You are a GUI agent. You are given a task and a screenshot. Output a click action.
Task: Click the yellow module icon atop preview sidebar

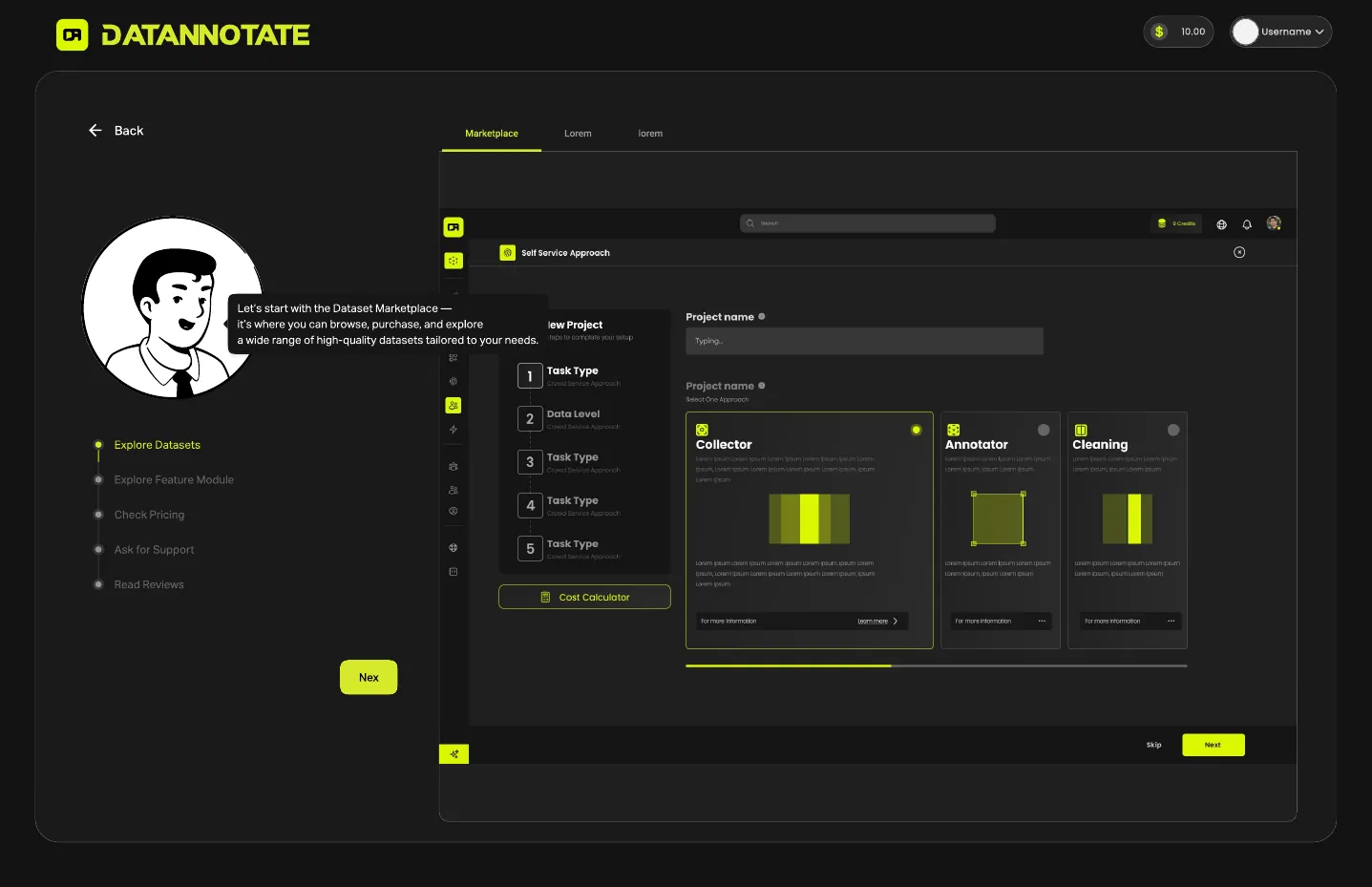(454, 261)
